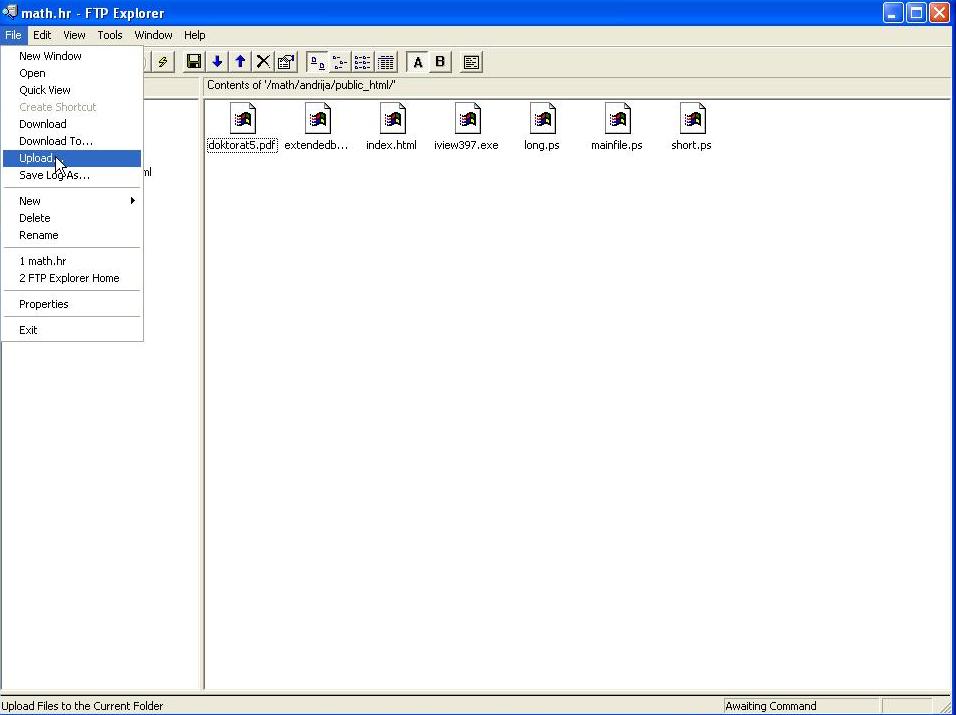Screen dimensions: 956x715
Task: Choose Rename from the File menu
Action: [x=72, y=235]
